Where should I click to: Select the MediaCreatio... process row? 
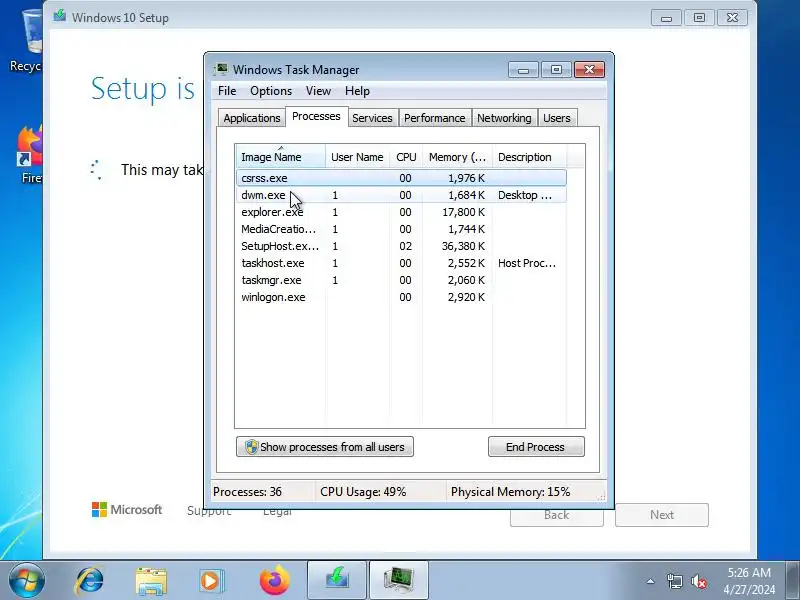pos(401,229)
